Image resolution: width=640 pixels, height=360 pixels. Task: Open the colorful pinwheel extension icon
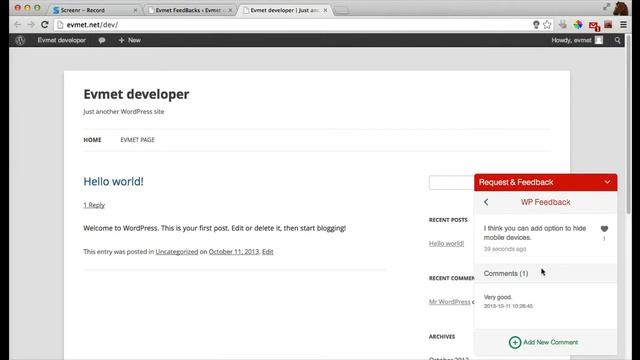pos(578,25)
